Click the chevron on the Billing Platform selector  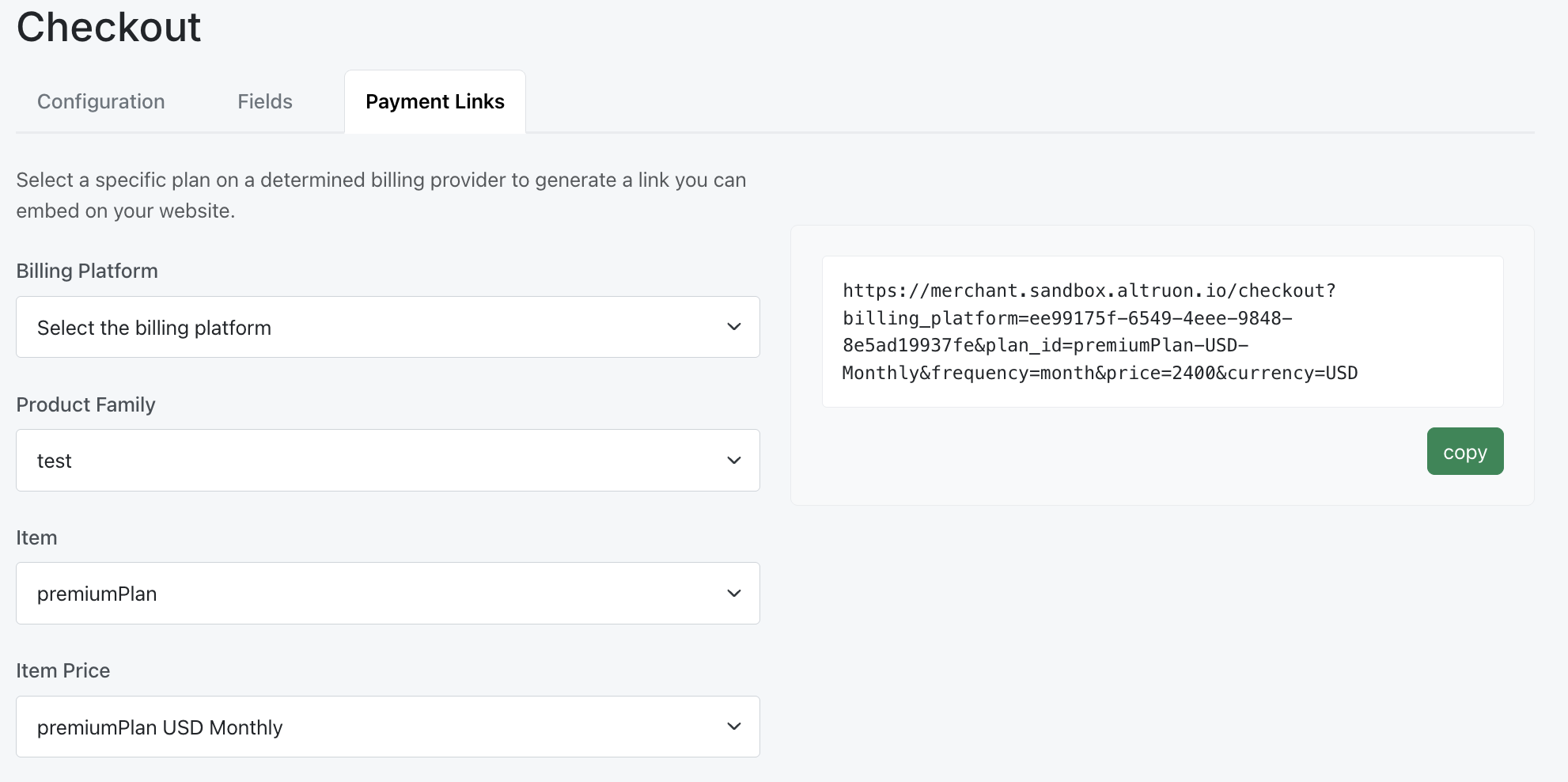734,327
